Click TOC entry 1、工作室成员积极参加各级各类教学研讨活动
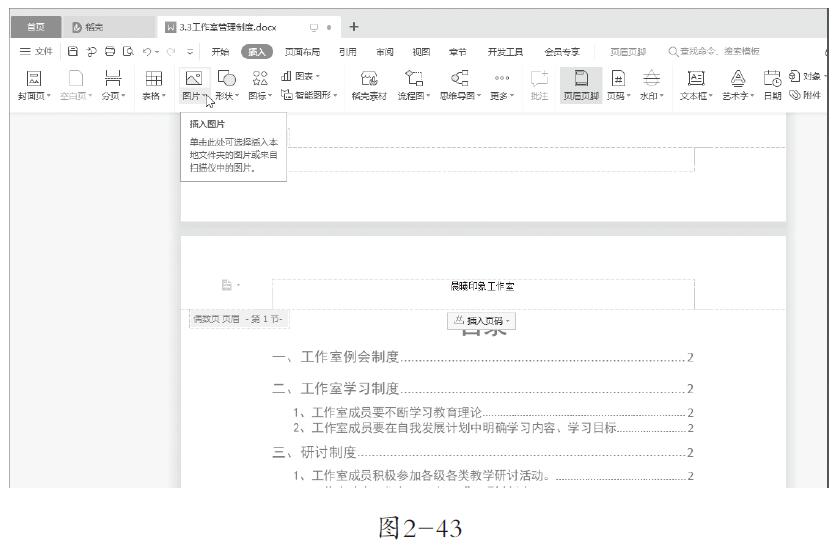This screenshot has width=836, height=554. pyautogui.click(x=493, y=475)
